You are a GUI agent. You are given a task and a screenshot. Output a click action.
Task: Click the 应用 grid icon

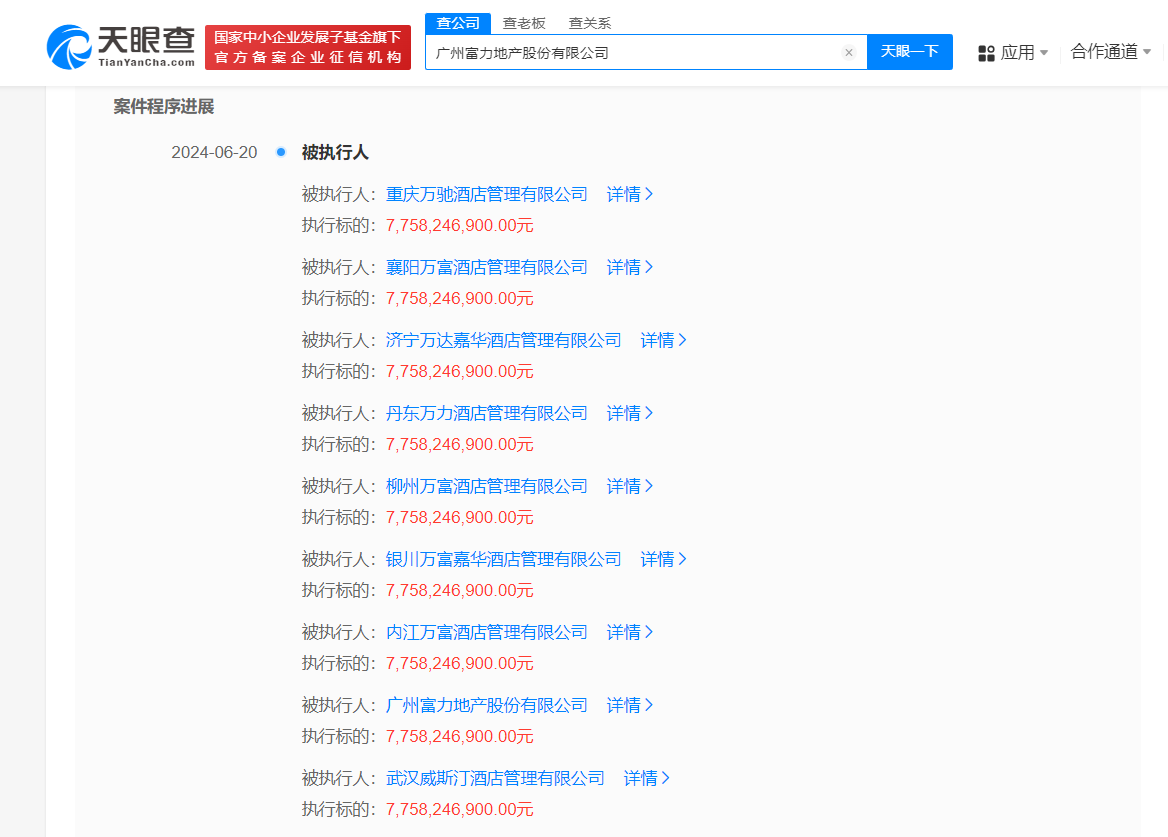pos(986,53)
